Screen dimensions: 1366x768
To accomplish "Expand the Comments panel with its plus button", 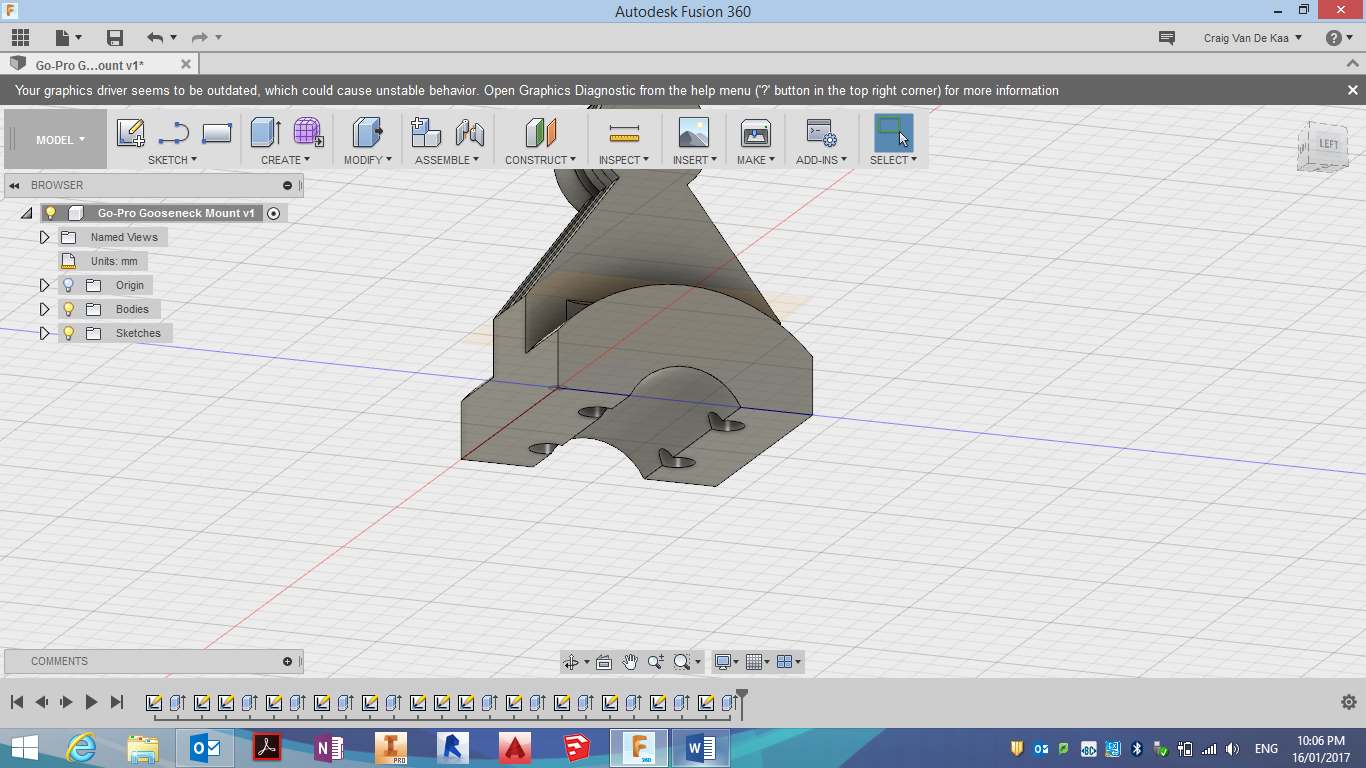I will point(287,661).
